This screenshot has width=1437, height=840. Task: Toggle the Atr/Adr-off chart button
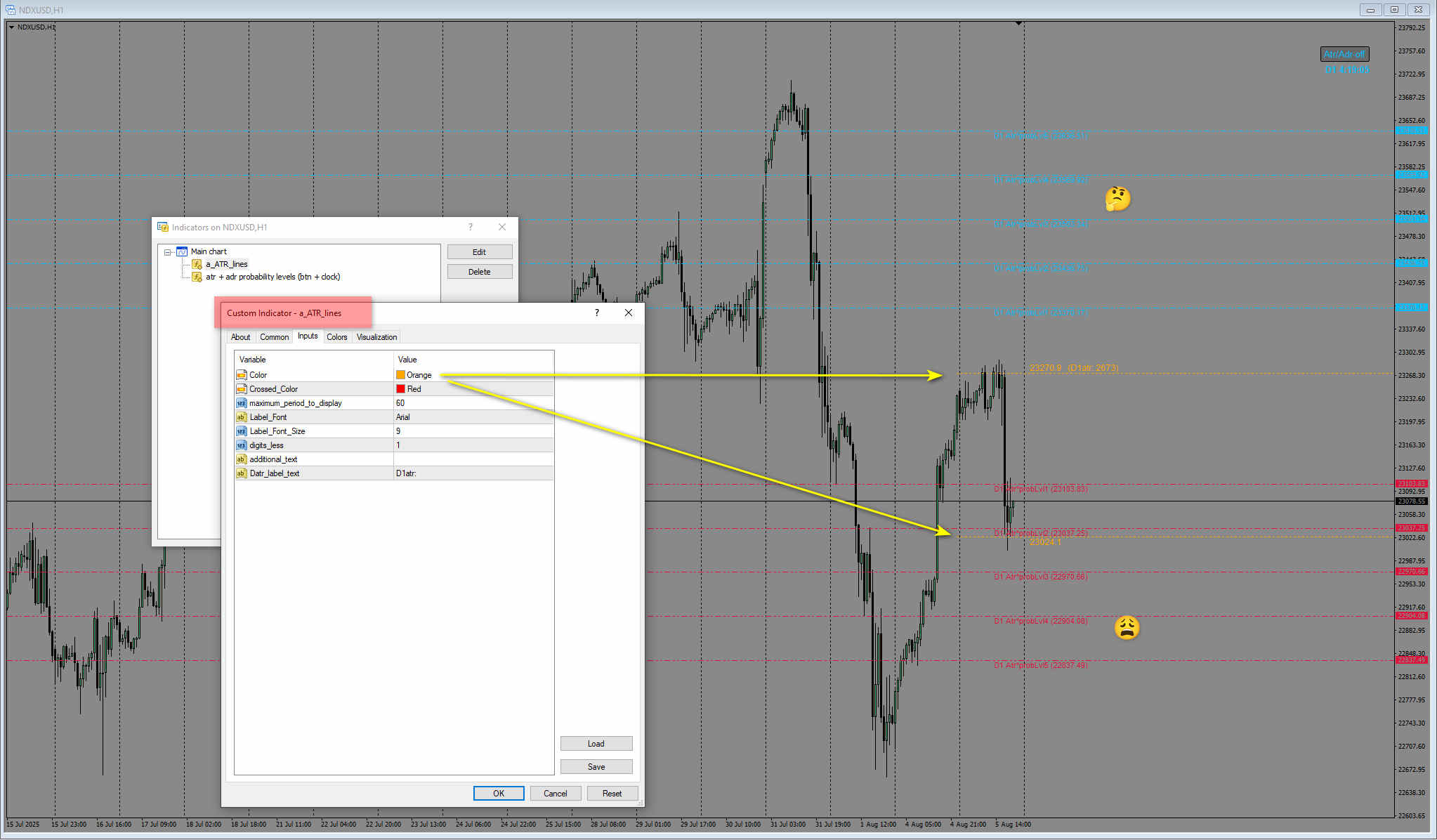(x=1344, y=54)
